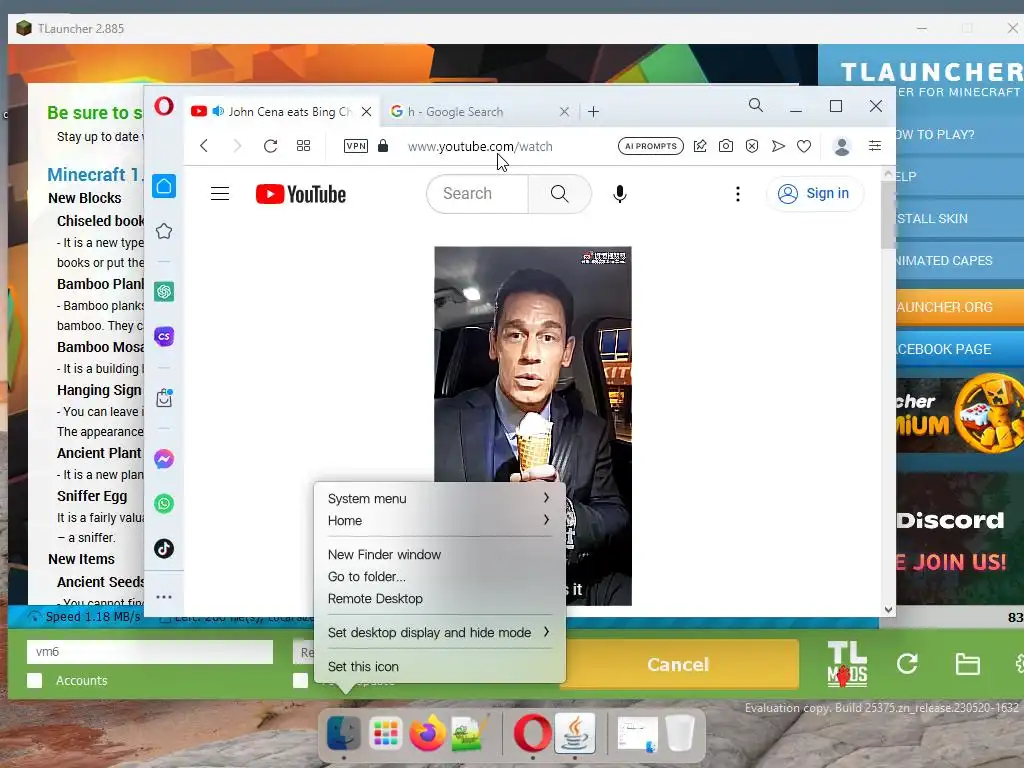Click the scroll down arrow in Opera

pos(888,609)
